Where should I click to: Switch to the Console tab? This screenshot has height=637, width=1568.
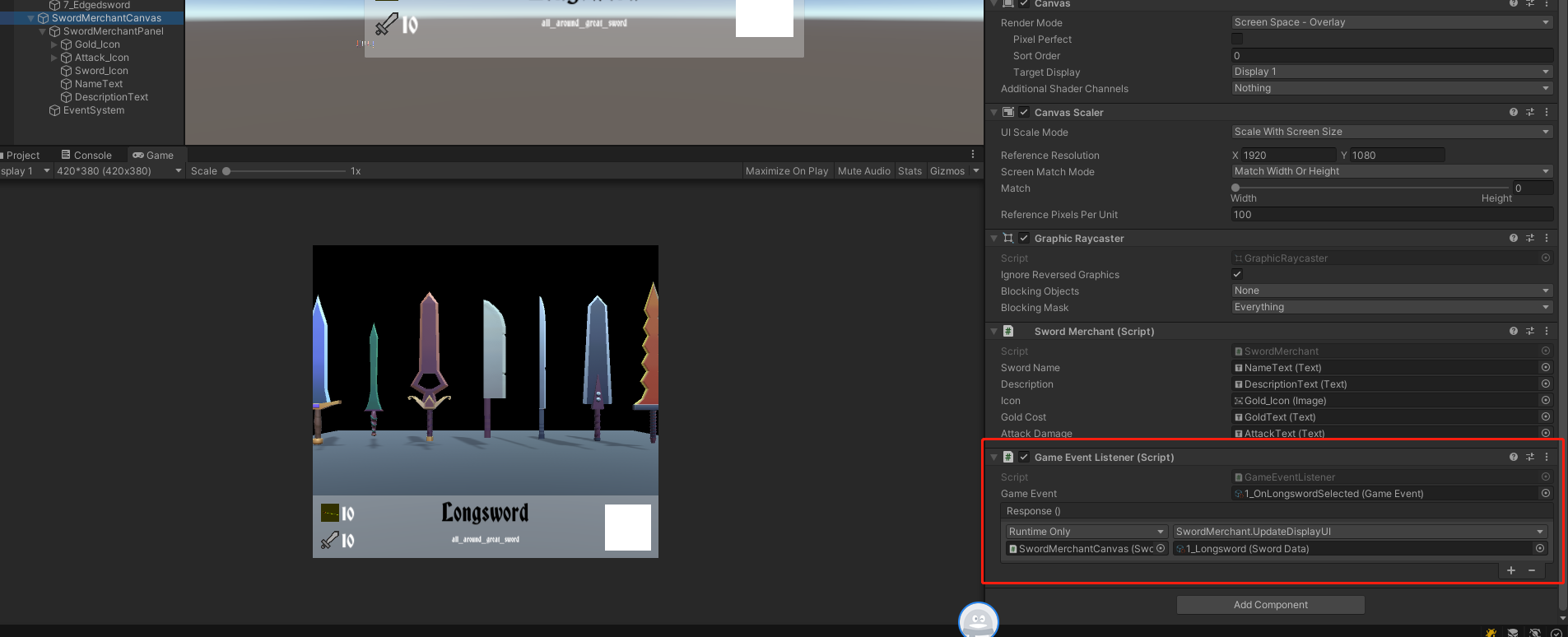tap(86, 155)
